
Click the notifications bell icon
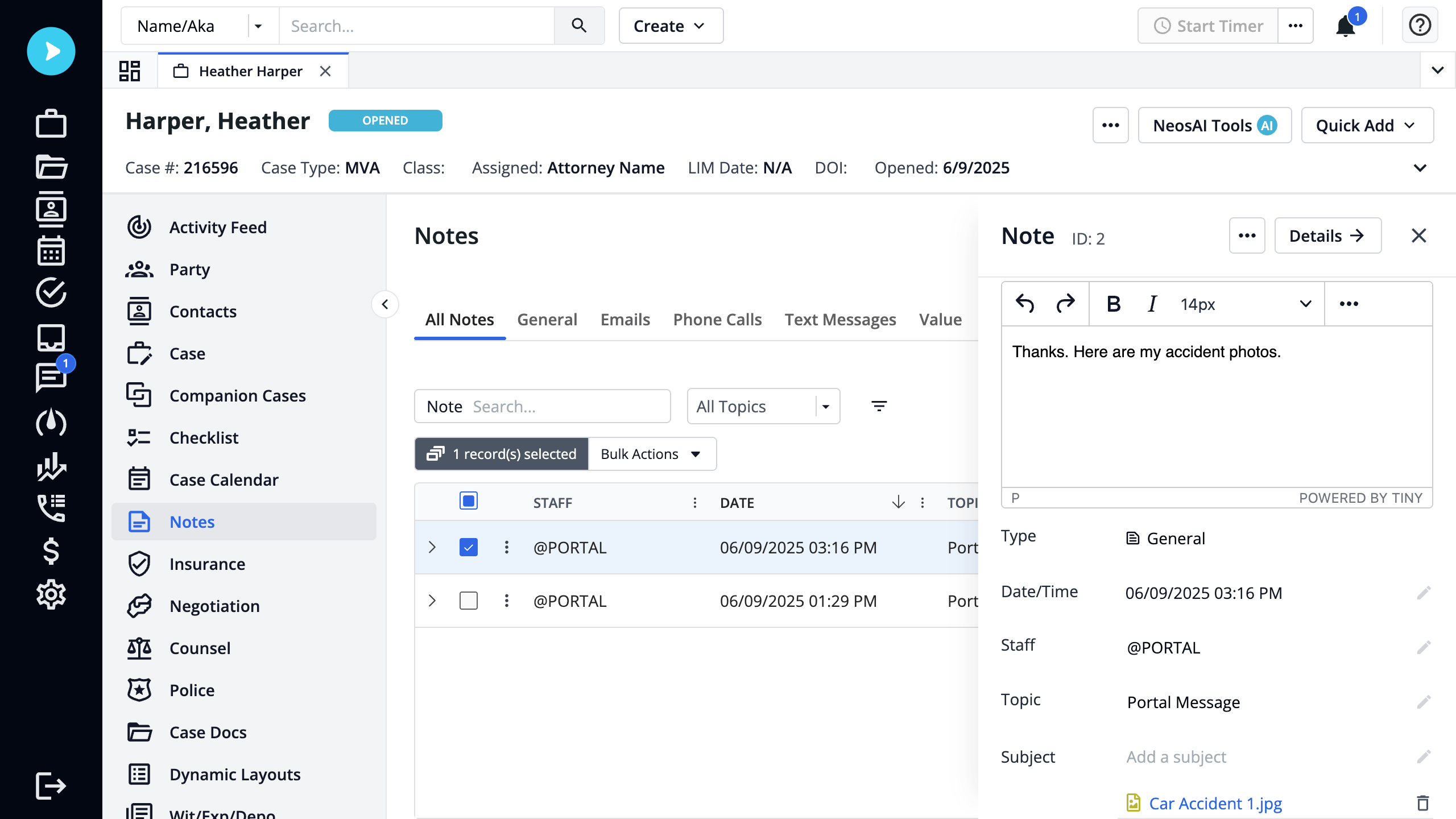(1346, 26)
